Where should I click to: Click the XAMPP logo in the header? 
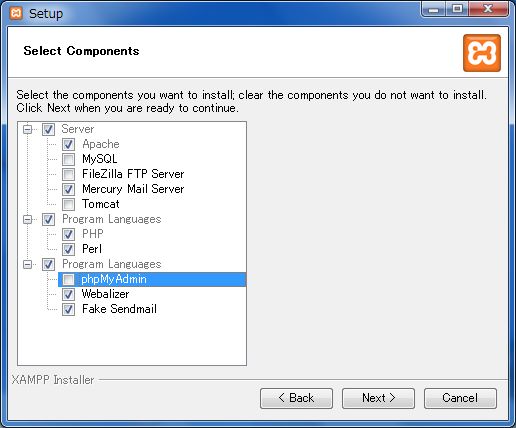[482, 53]
